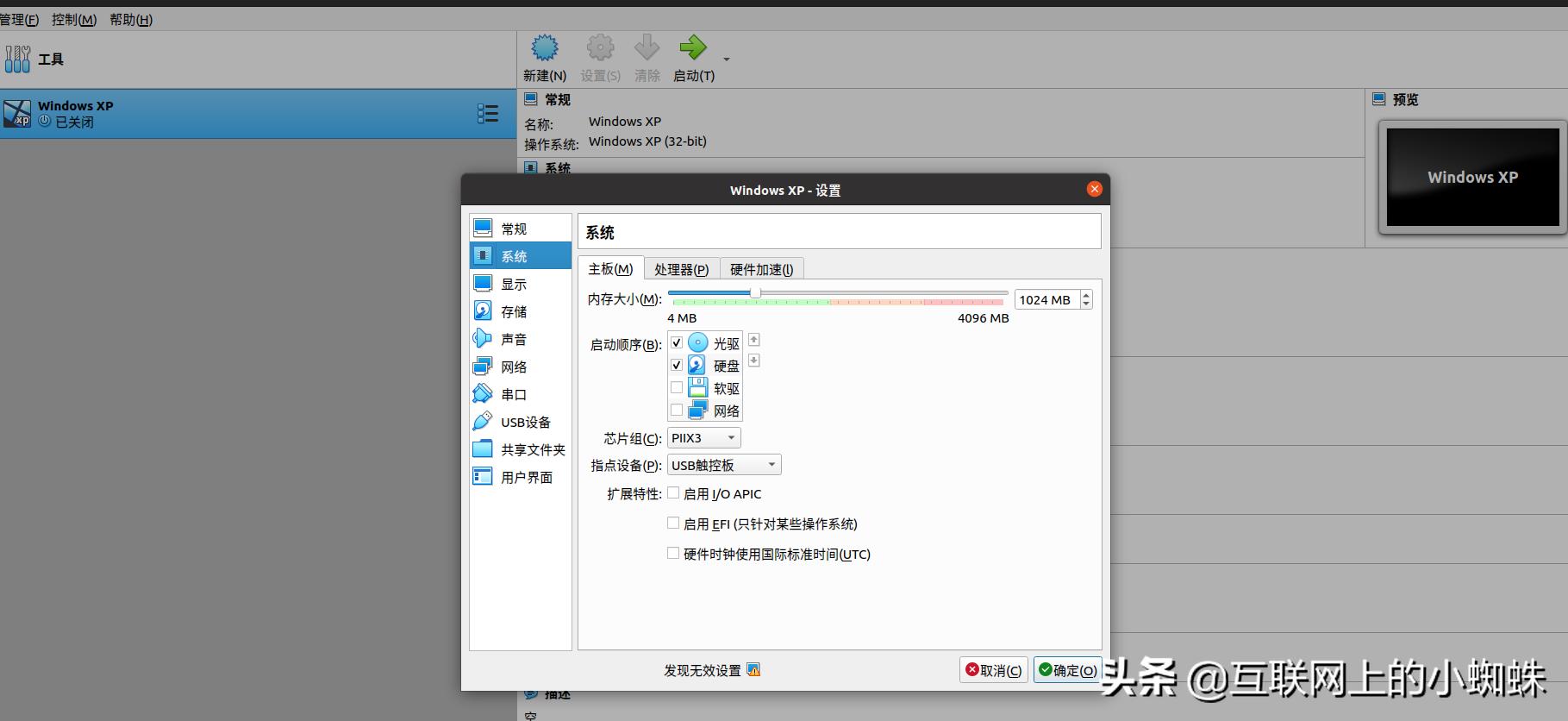Screen dimensions: 1568x721
Task: Enable 启用 I/O APIC checkbox
Action: tap(673, 493)
